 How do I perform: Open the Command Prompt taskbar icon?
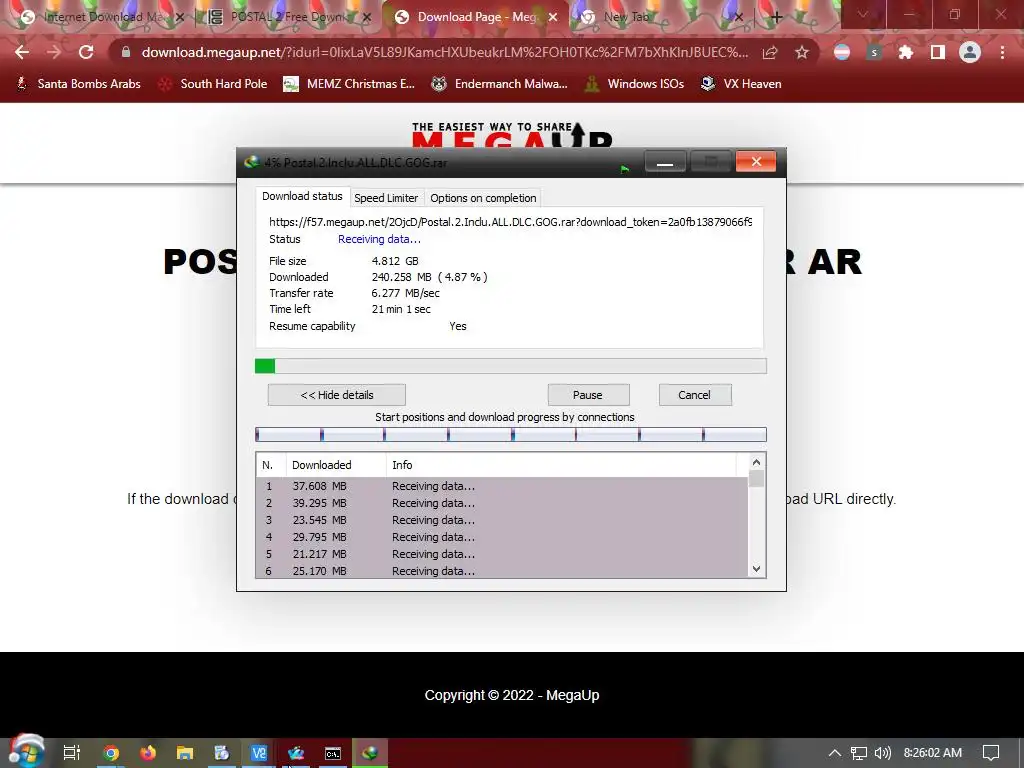tap(333, 753)
